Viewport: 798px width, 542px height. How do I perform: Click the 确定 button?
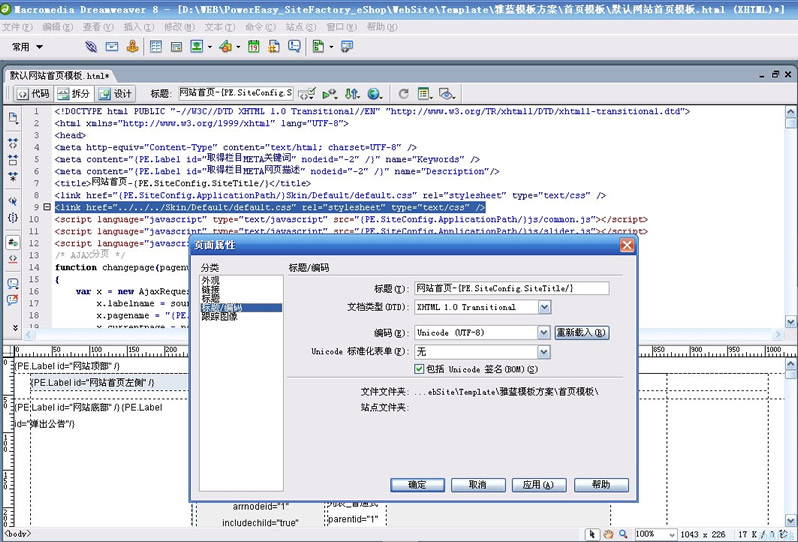pos(417,484)
